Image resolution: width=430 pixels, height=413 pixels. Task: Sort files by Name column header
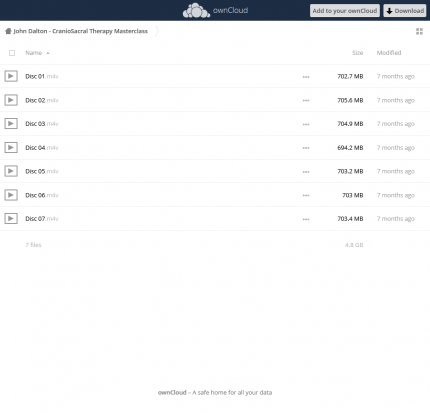coord(34,53)
